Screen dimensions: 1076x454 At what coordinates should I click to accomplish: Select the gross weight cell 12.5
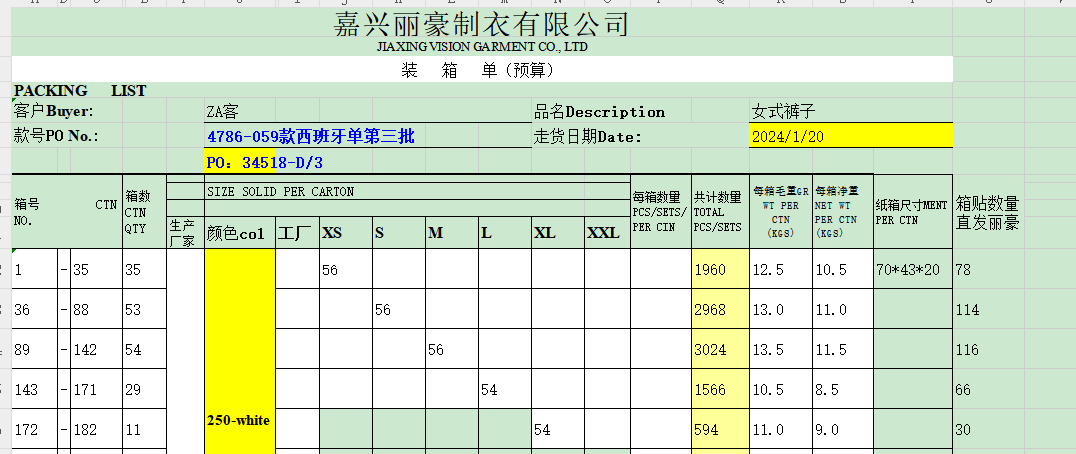click(768, 270)
